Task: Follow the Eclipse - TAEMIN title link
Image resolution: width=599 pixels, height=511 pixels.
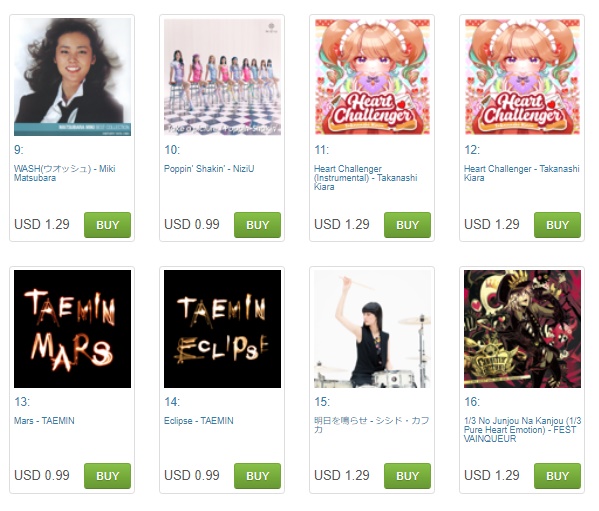Action: pyautogui.click(x=199, y=420)
